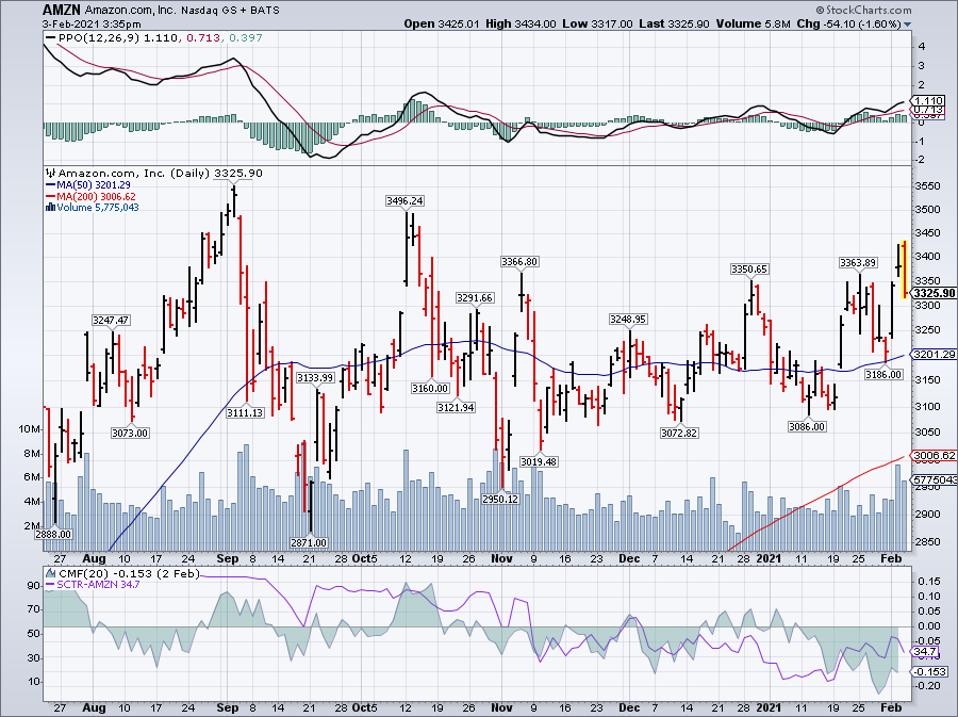This screenshot has height=717, width=958.
Task: Click the 3366.80 November high label
Action: pos(519,261)
